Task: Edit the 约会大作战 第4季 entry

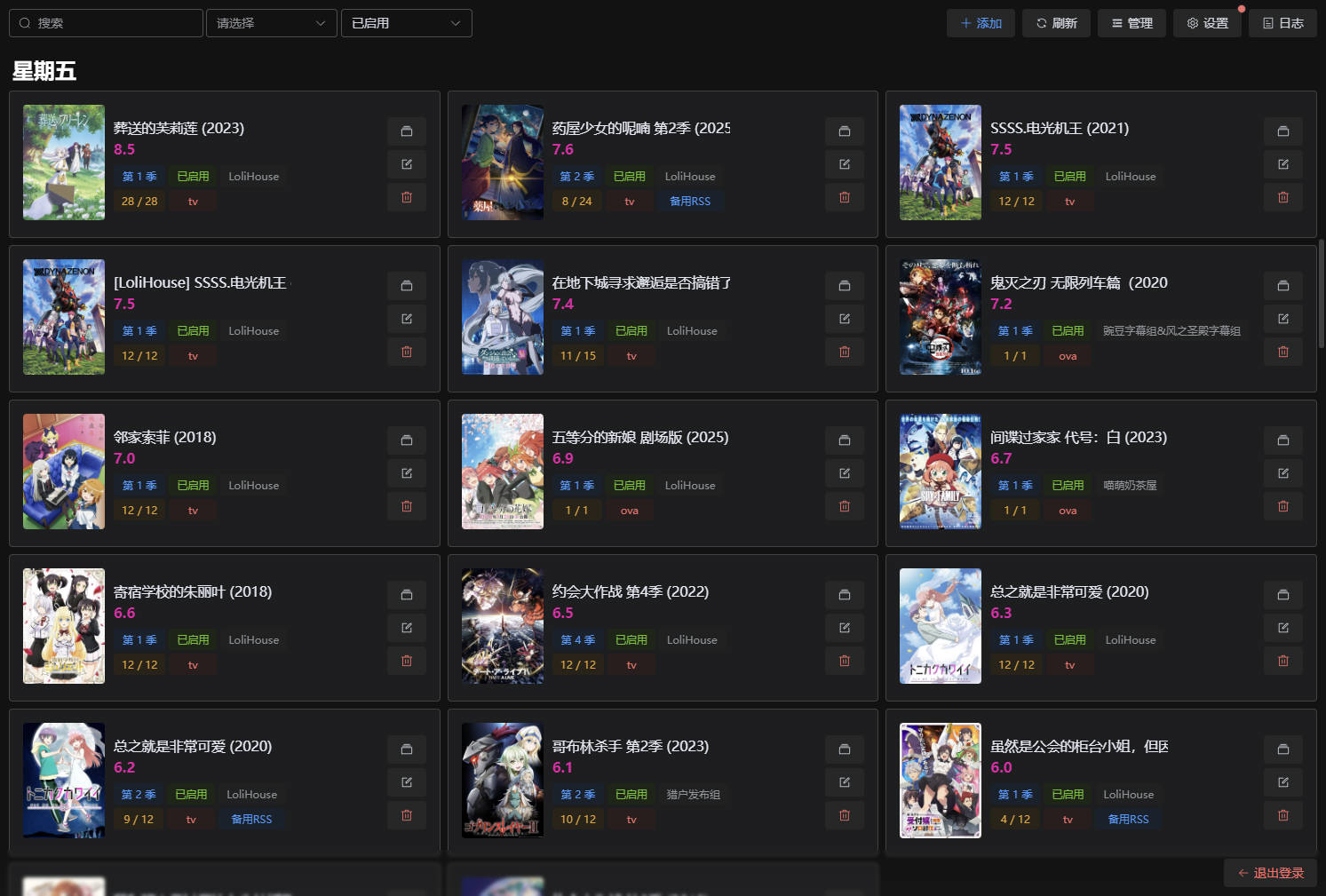Action: (844, 628)
